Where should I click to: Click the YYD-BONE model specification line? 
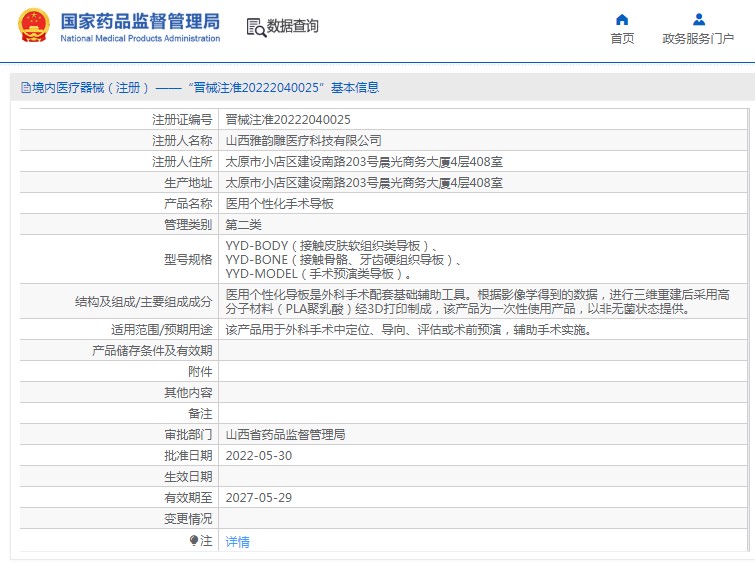coord(343,260)
